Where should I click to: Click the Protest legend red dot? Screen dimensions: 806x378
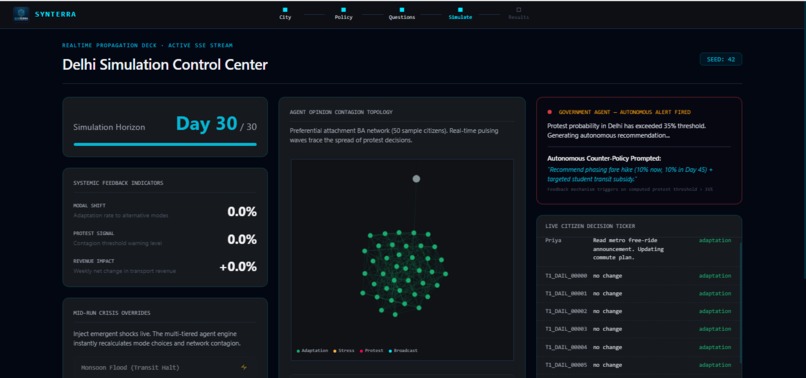tap(361, 351)
